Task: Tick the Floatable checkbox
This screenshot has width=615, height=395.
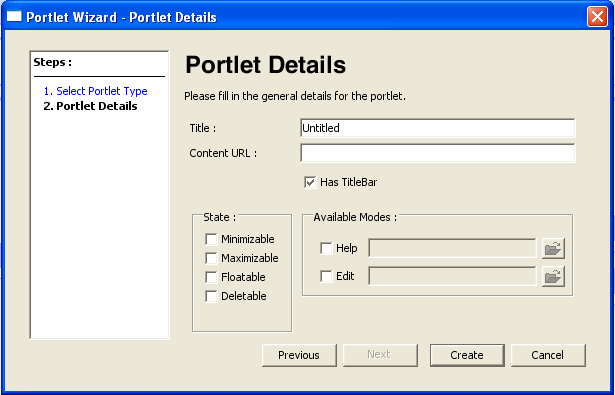Action: click(211, 277)
